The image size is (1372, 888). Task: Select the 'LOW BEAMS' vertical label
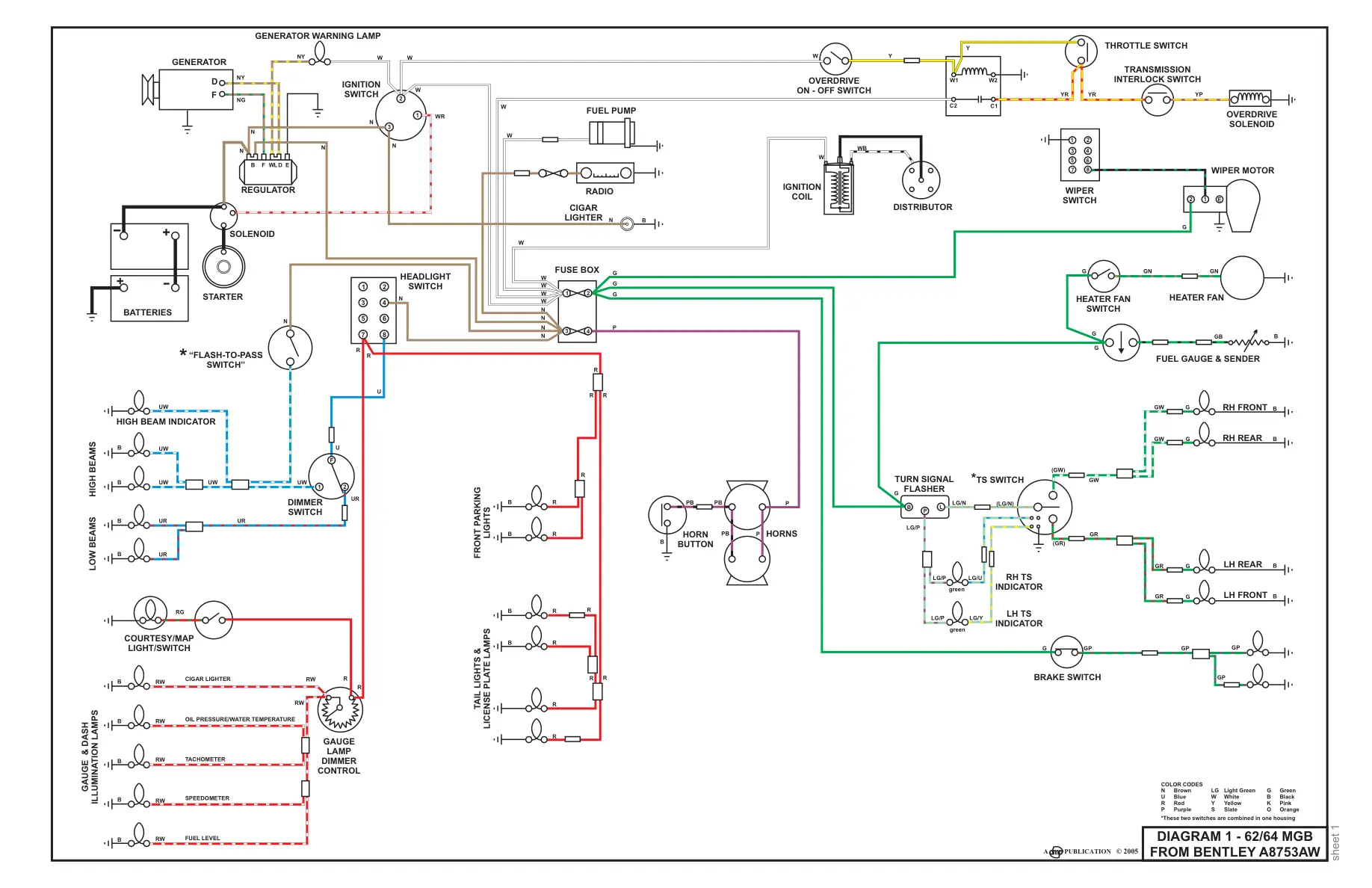pos(93,543)
